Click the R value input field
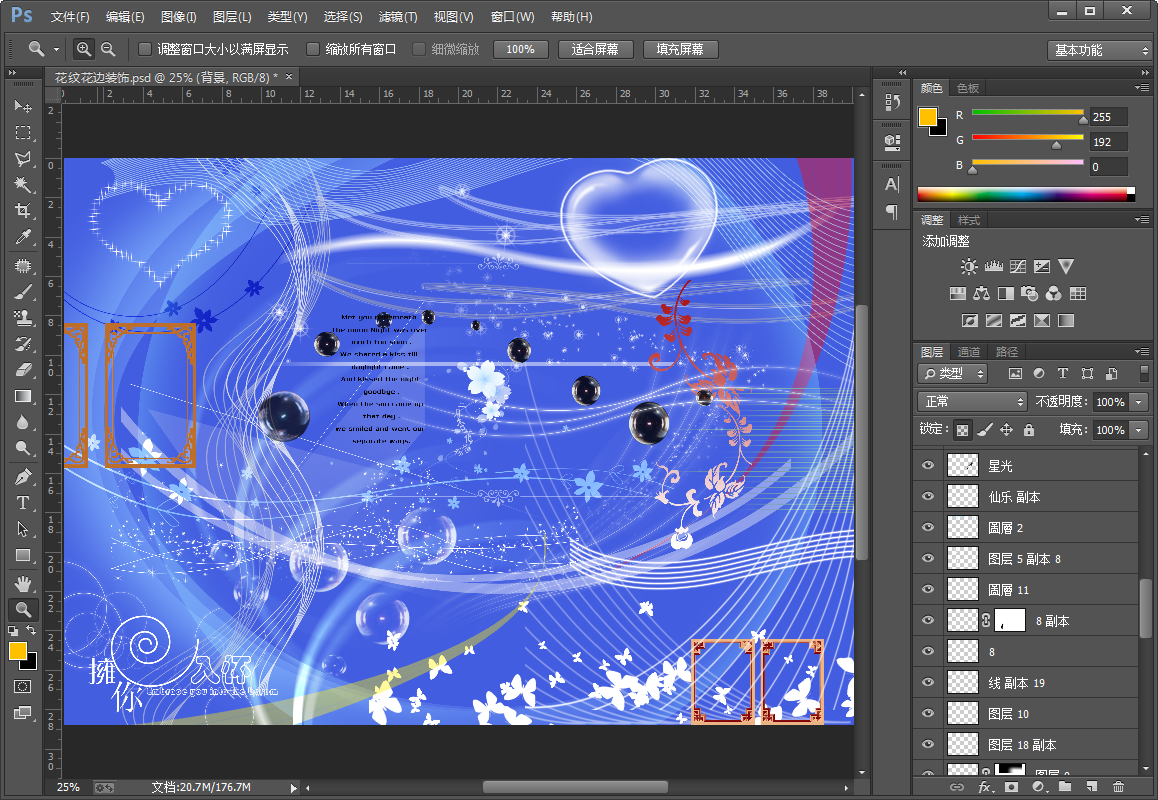The image size is (1158, 800). click(1109, 117)
